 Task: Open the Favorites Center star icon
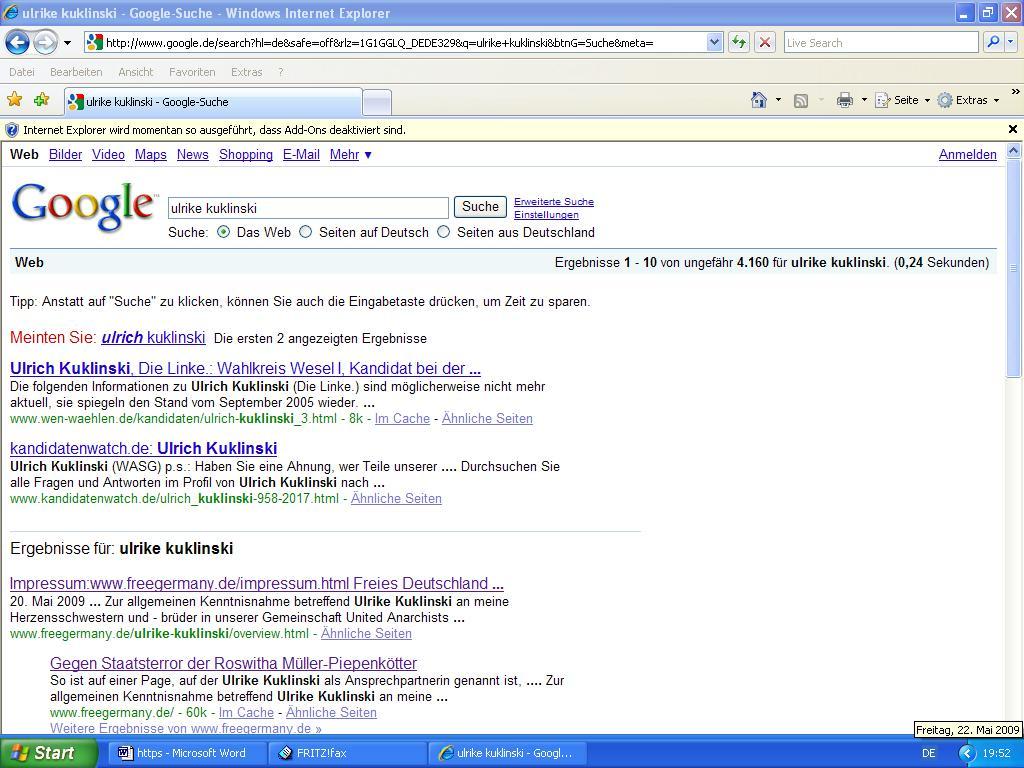coord(14,100)
